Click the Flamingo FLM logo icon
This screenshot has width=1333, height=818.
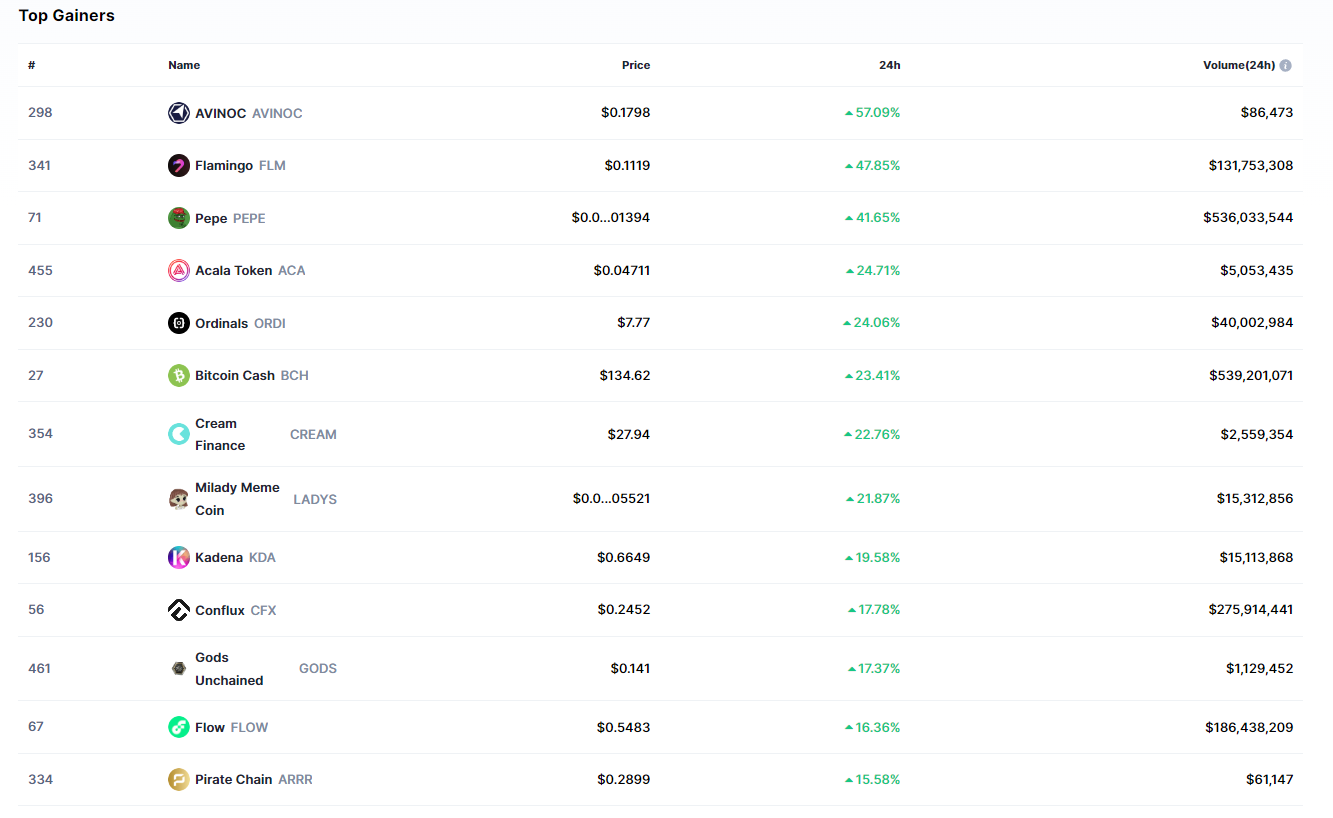point(179,166)
